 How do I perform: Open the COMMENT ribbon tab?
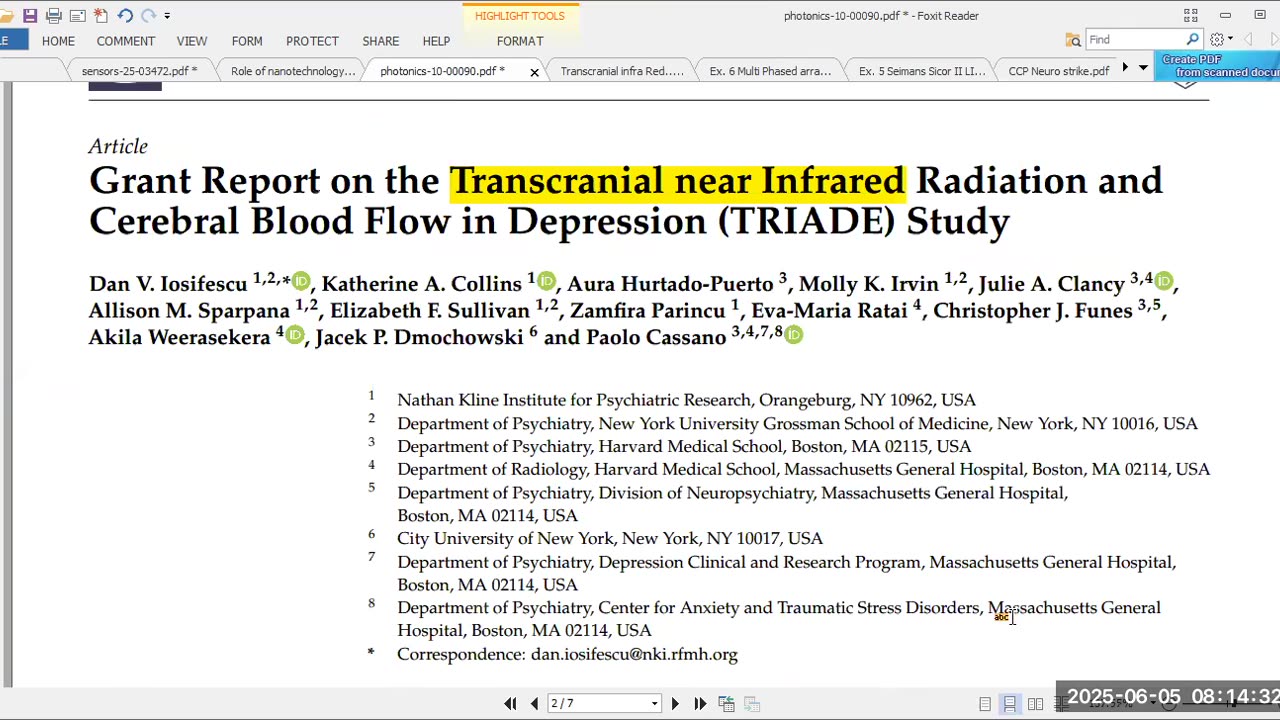(x=126, y=41)
